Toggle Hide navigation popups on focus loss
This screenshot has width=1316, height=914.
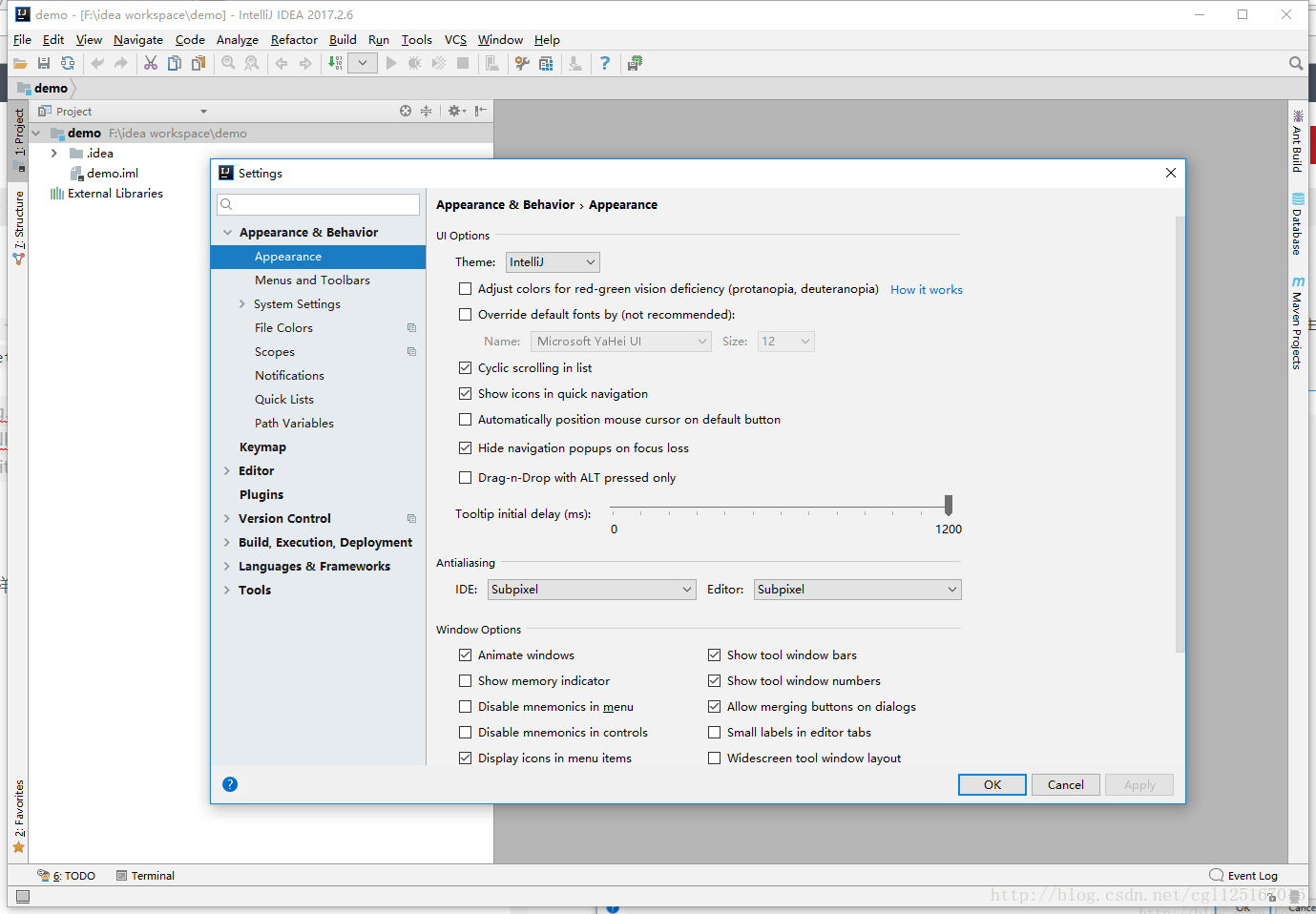coord(466,447)
